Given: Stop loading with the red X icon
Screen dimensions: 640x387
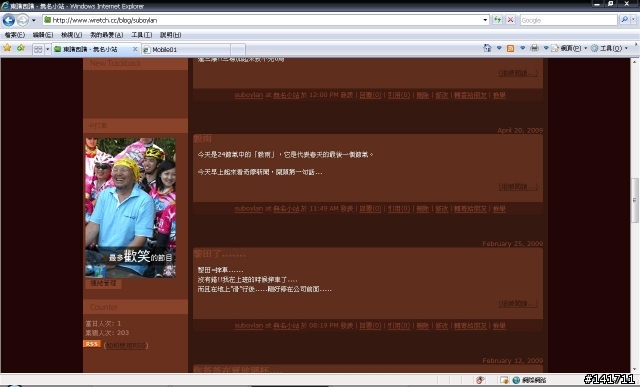Looking at the screenshot, I should 510,20.
